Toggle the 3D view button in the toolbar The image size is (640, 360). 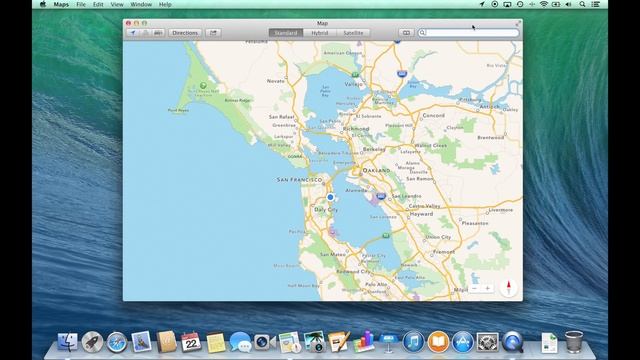click(x=145, y=33)
